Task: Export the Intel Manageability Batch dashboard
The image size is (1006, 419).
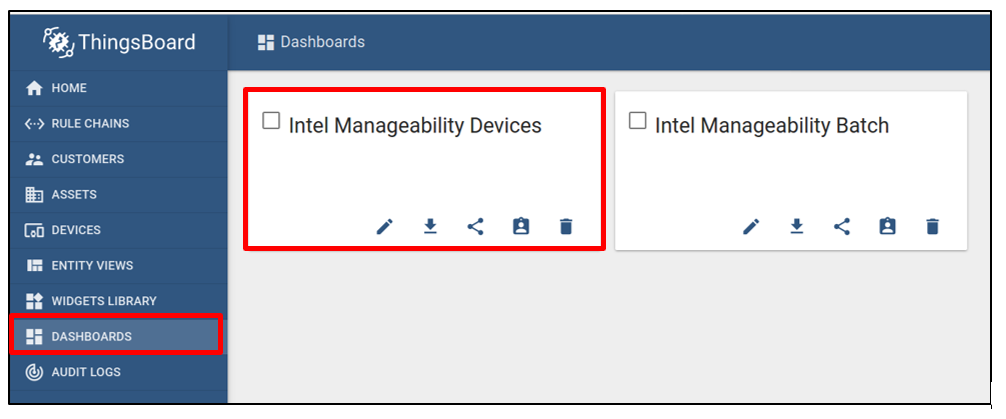Action: [x=796, y=227]
